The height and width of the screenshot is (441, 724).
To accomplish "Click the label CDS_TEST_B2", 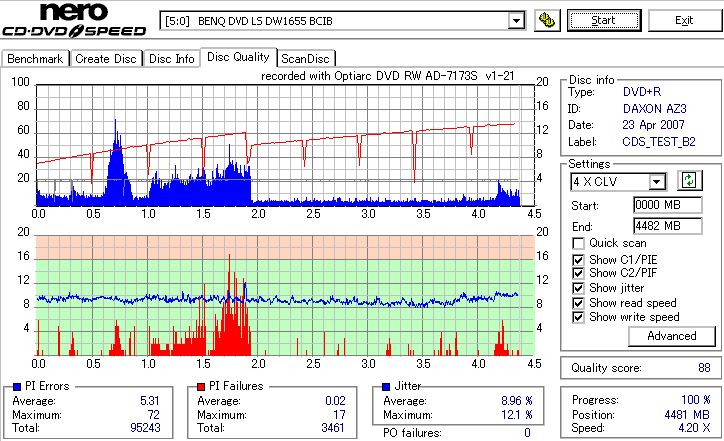I will tap(659, 142).
